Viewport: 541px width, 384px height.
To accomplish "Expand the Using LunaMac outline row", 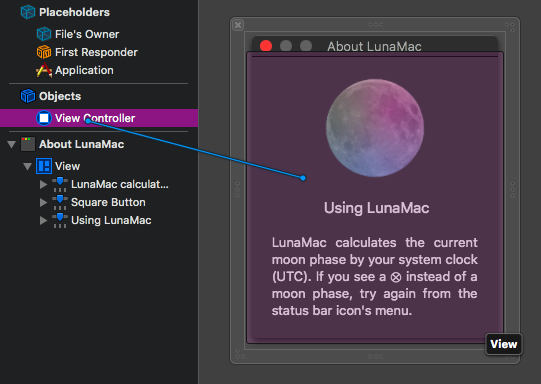I will (x=43, y=220).
